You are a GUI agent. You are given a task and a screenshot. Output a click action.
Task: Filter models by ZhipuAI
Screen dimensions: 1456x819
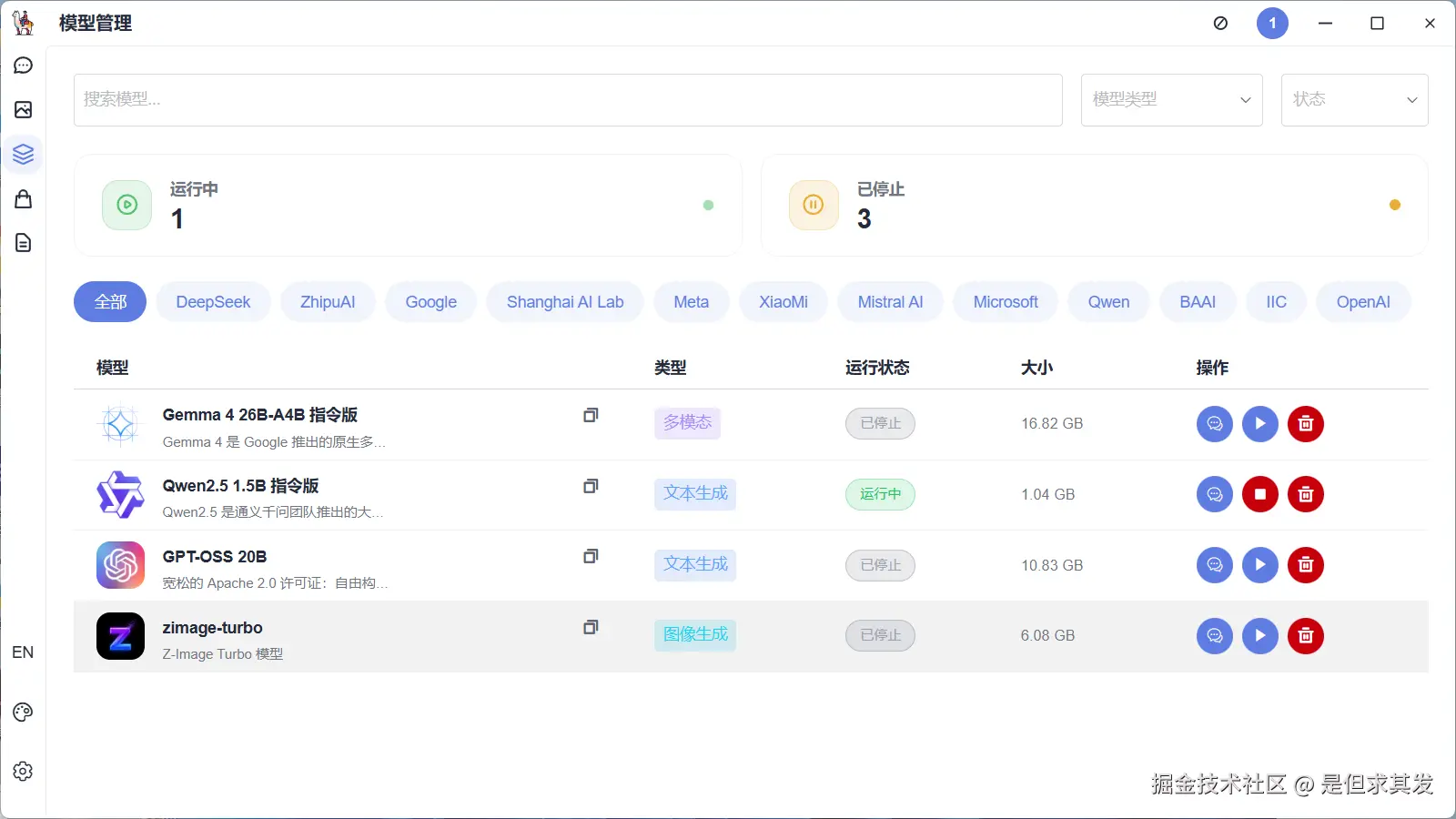pos(328,302)
